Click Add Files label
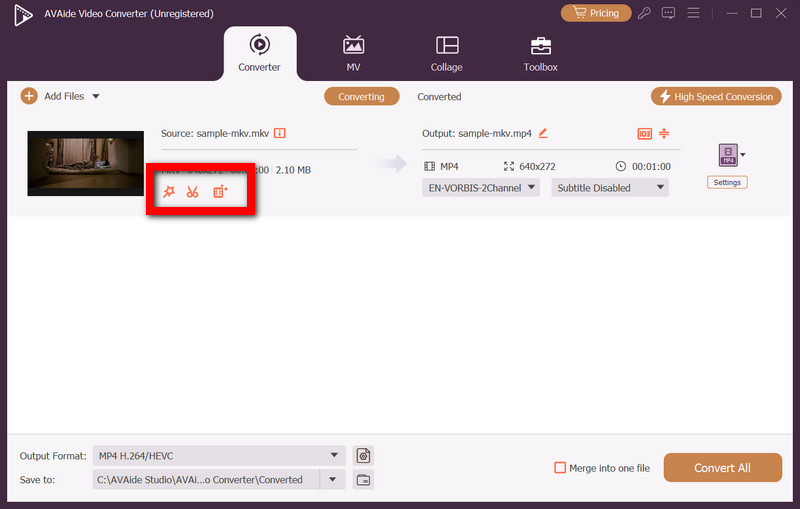800x509 pixels. coord(64,96)
